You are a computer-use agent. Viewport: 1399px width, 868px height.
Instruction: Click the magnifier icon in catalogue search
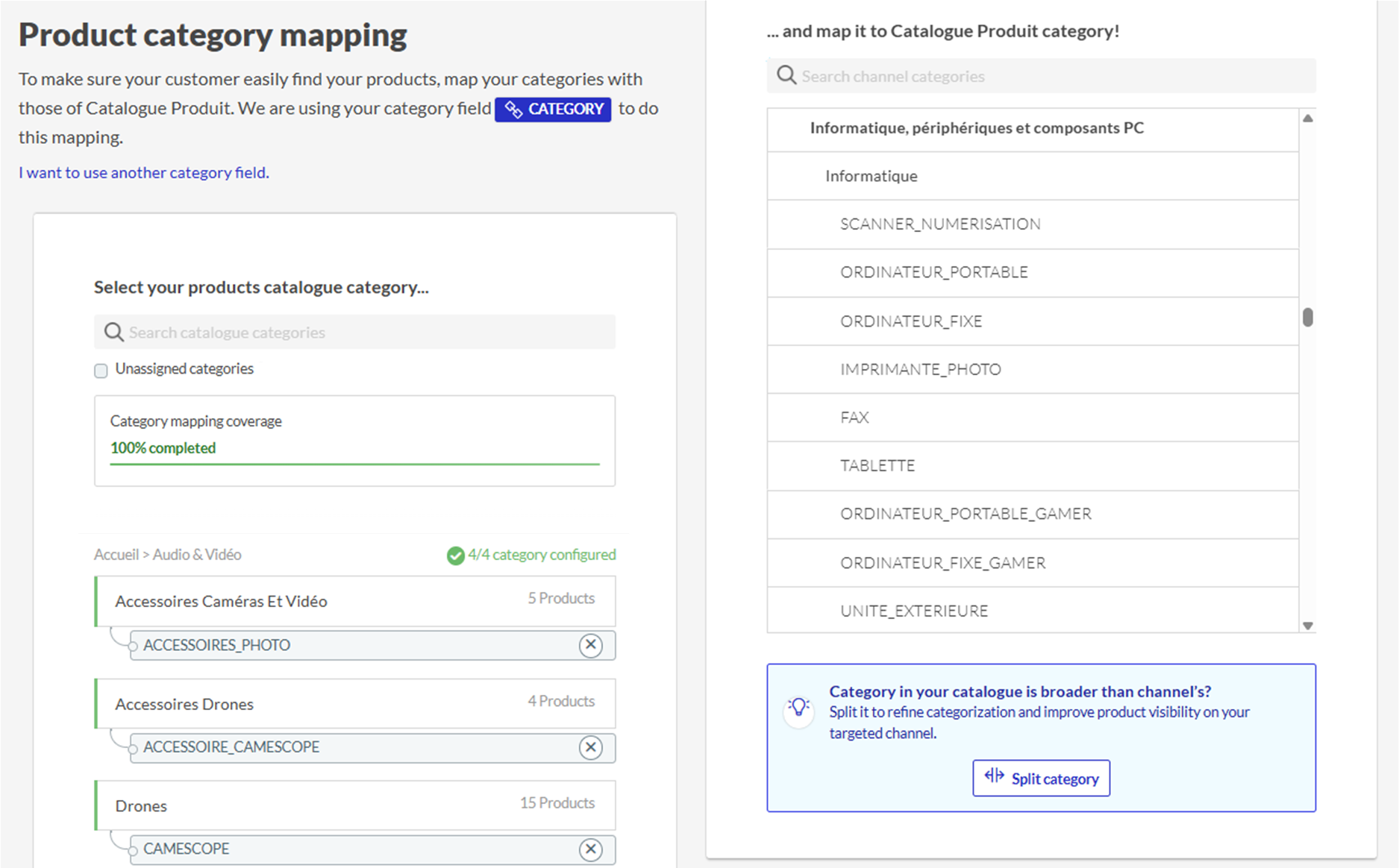(x=113, y=333)
